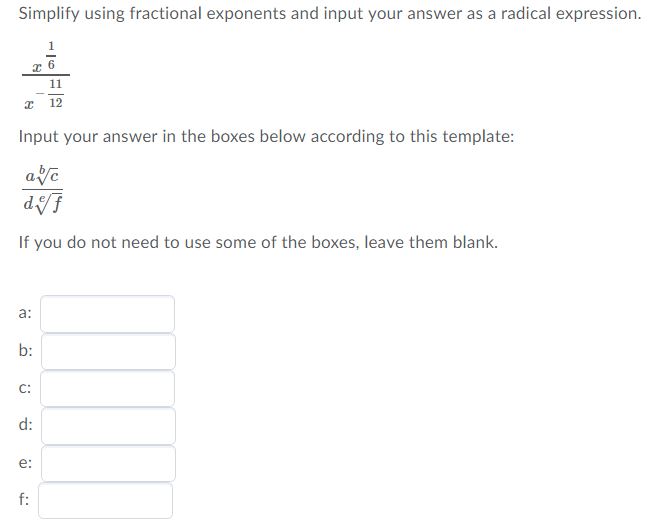Click the "d:" field label

(x=25, y=425)
